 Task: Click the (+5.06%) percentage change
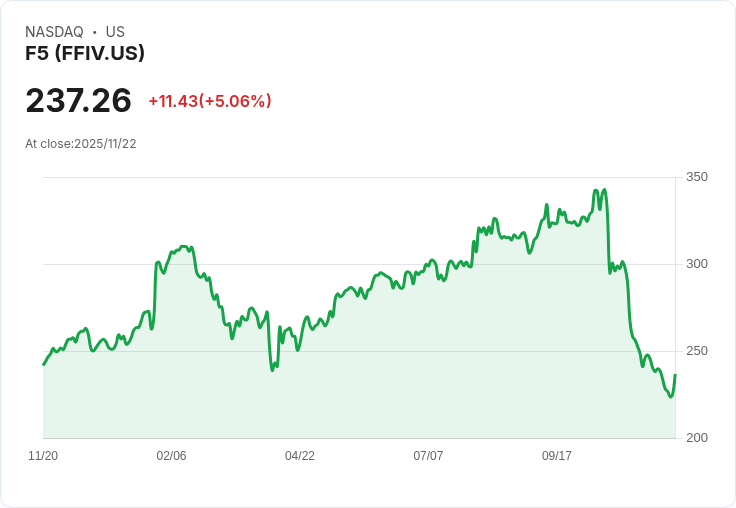pyautogui.click(x=235, y=101)
